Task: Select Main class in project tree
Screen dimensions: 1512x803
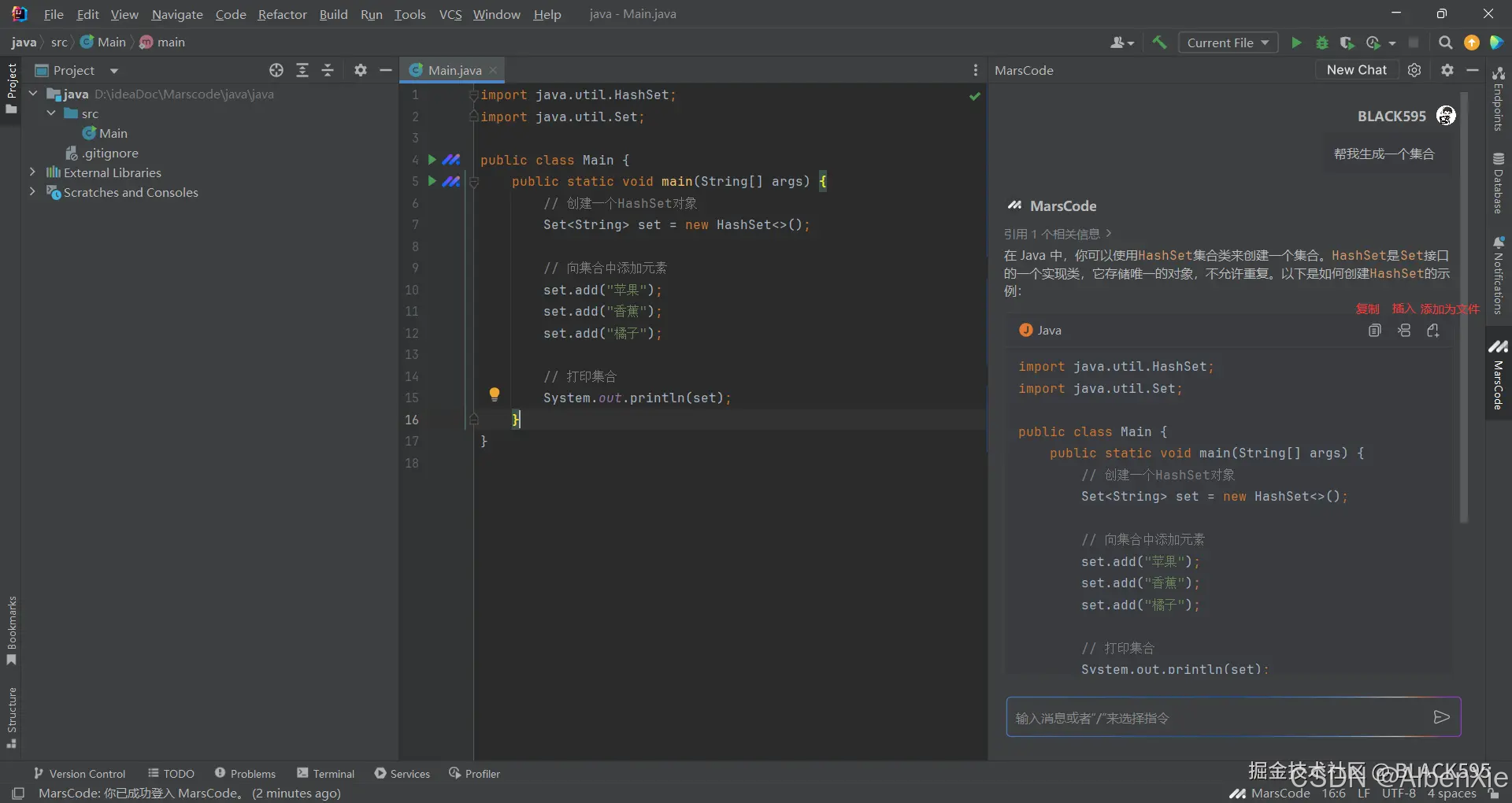Action: 105,133
